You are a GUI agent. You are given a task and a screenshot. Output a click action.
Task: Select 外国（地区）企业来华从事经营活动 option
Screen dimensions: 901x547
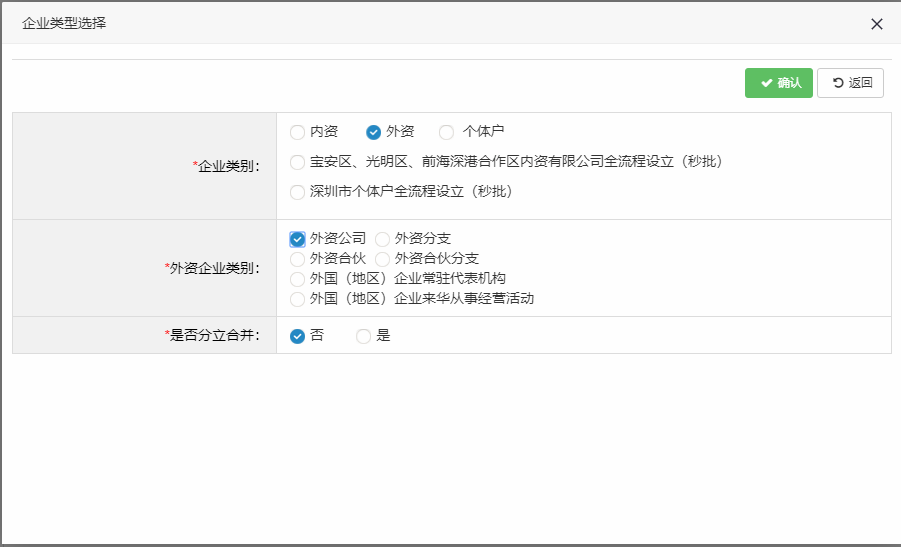coord(297,299)
